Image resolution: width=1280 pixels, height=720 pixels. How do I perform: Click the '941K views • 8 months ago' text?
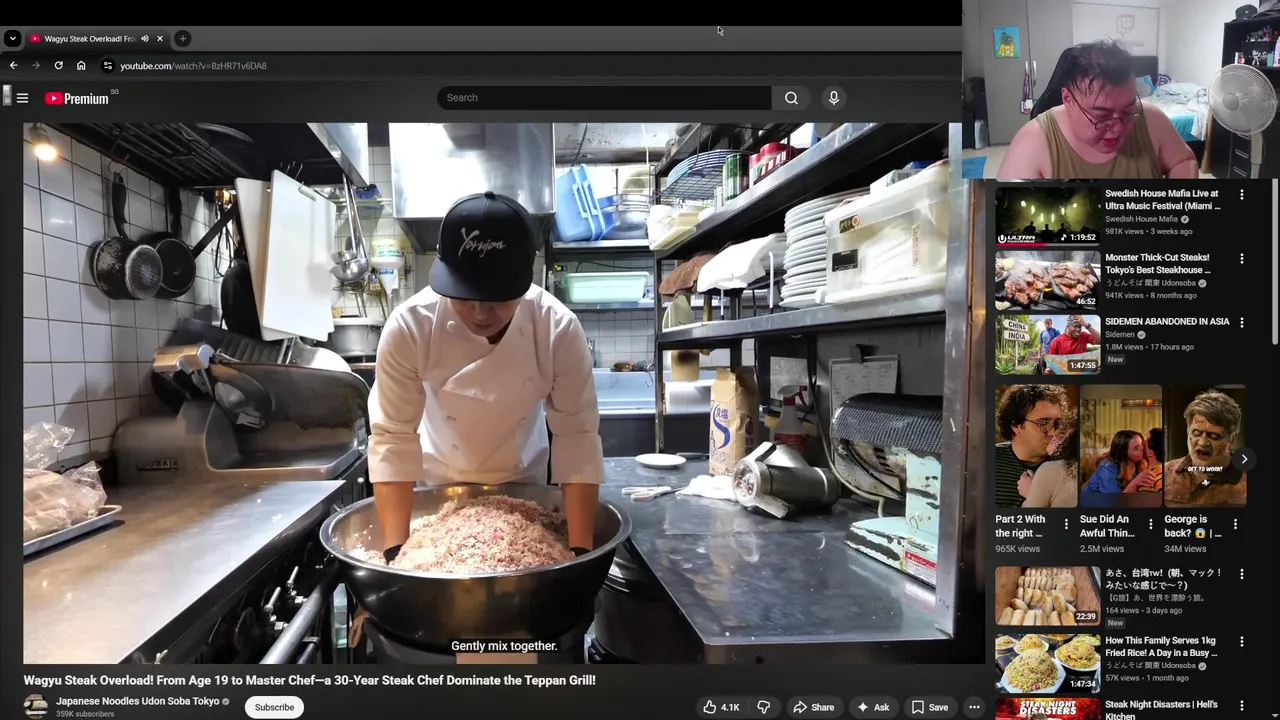pyautogui.click(x=1150, y=295)
